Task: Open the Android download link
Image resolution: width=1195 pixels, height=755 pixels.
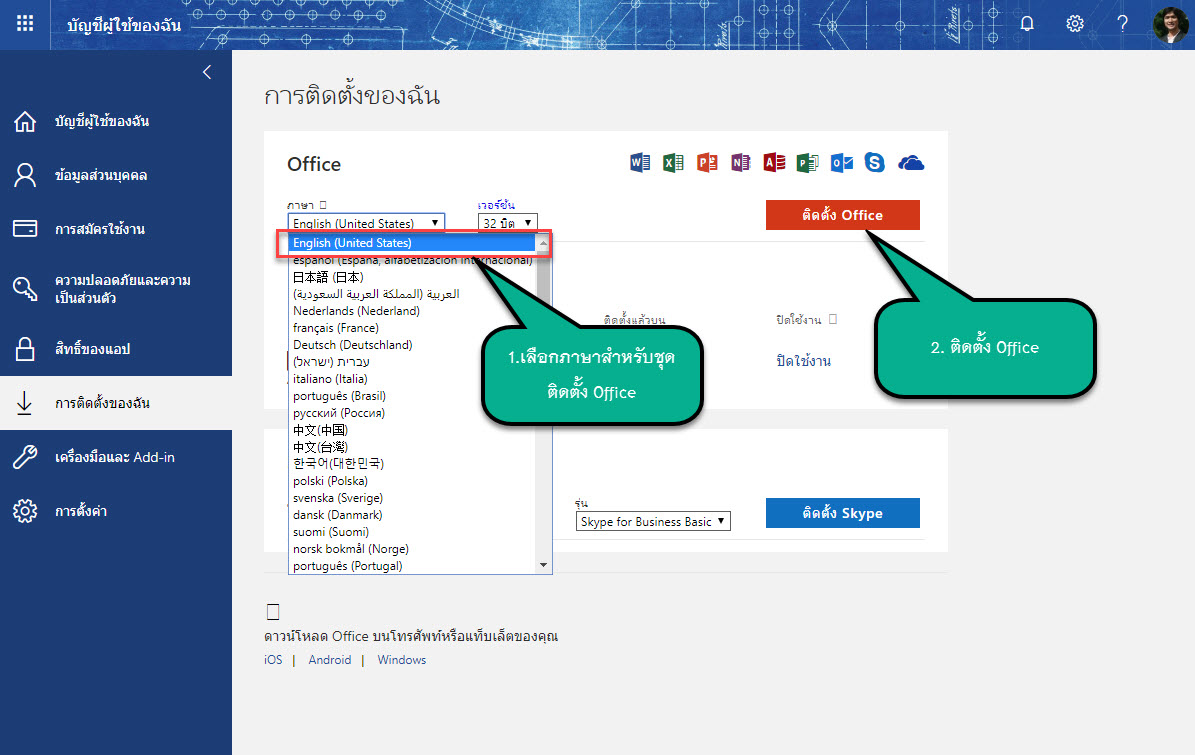Action: click(x=329, y=660)
